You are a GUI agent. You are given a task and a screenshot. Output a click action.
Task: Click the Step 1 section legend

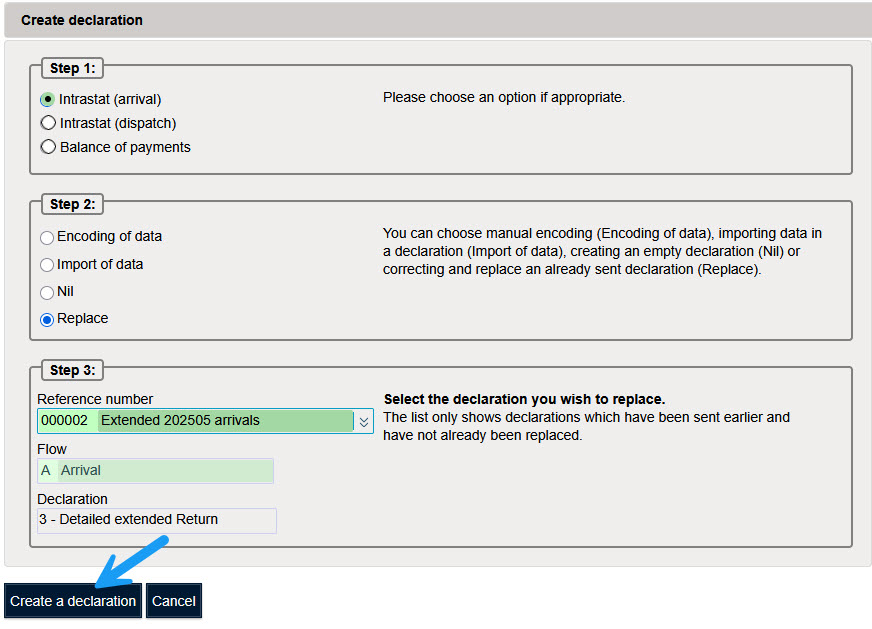[72, 69]
